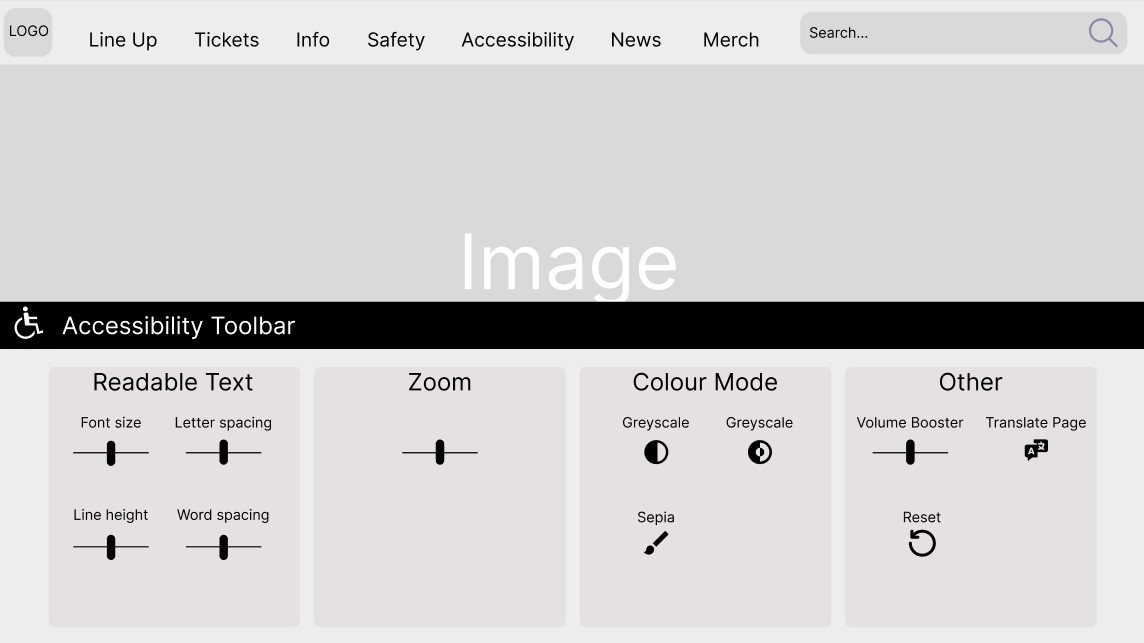Click the search magnifier icon

coord(1102,33)
